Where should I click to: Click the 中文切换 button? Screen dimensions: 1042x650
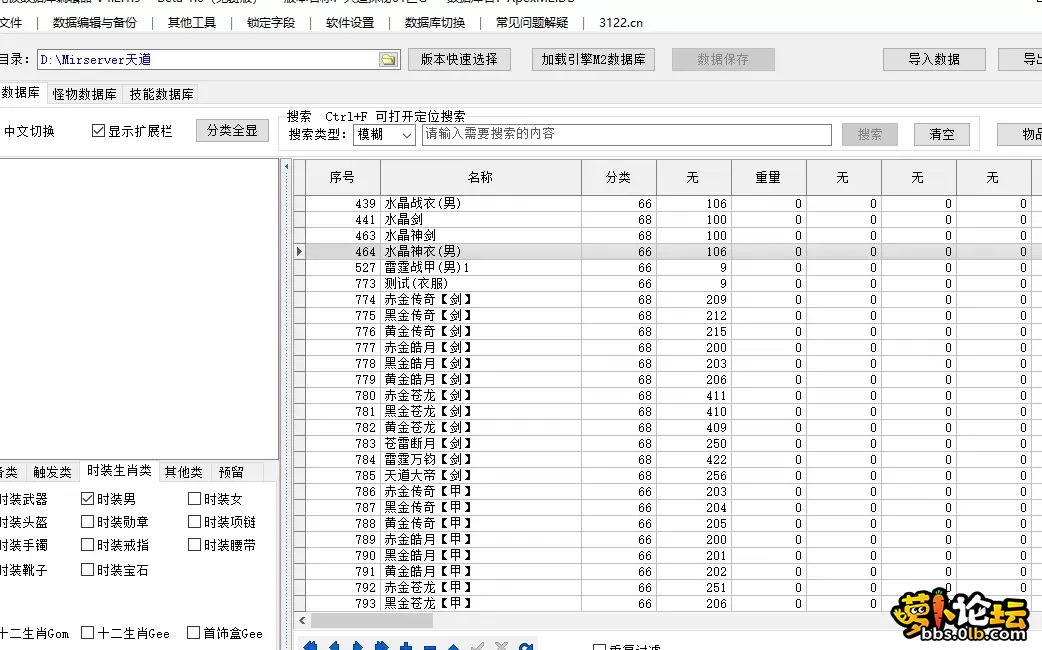pos(29,131)
